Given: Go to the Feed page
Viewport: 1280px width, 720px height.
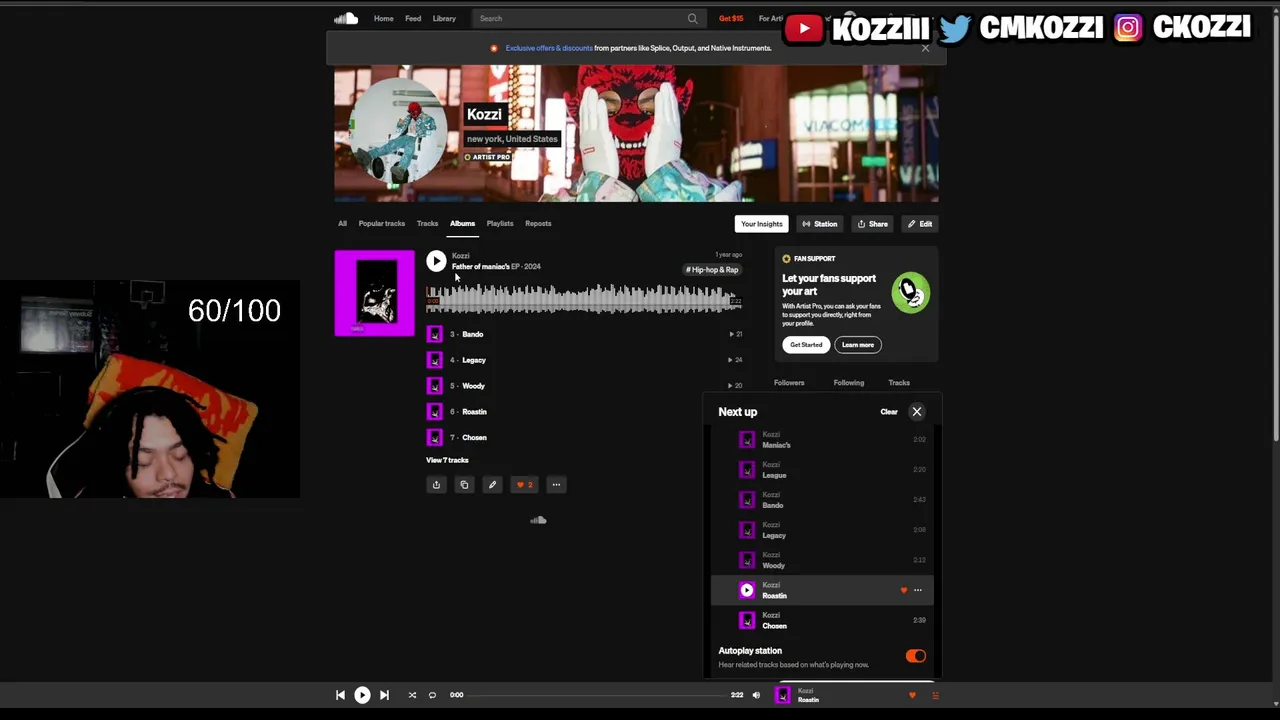Looking at the screenshot, I should [x=413, y=18].
